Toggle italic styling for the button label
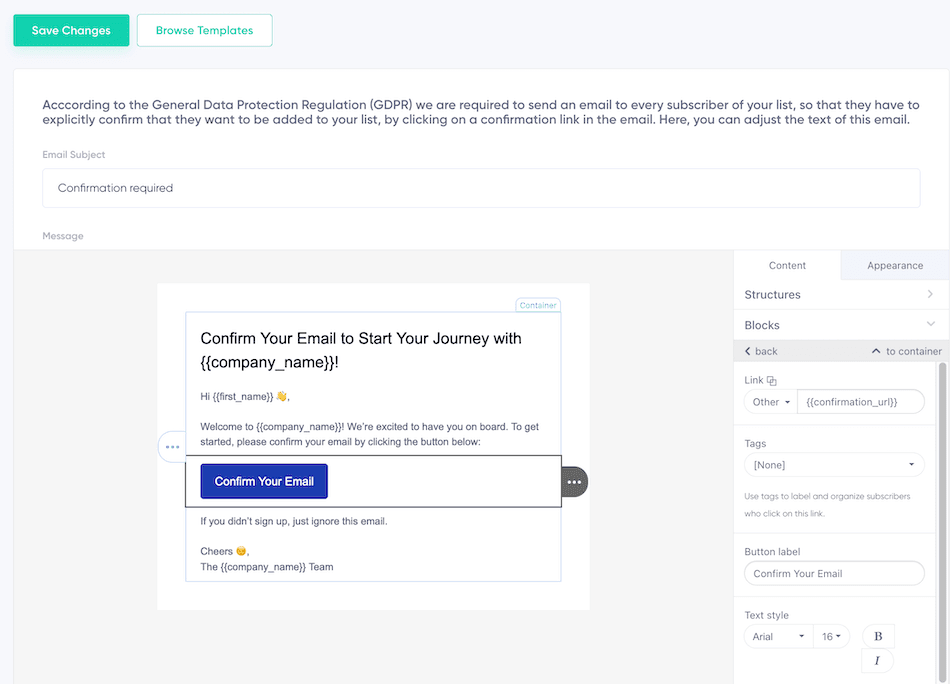950x684 pixels. (x=877, y=661)
